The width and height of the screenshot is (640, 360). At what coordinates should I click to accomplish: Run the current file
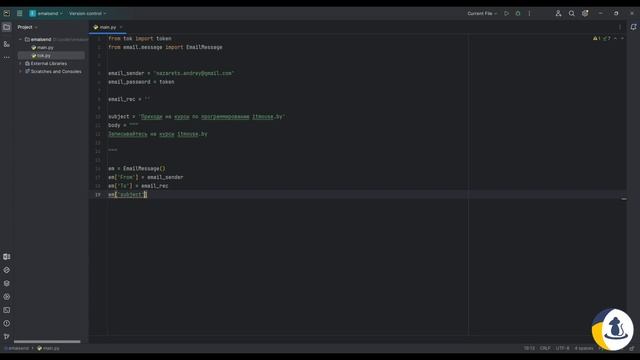(x=507, y=13)
